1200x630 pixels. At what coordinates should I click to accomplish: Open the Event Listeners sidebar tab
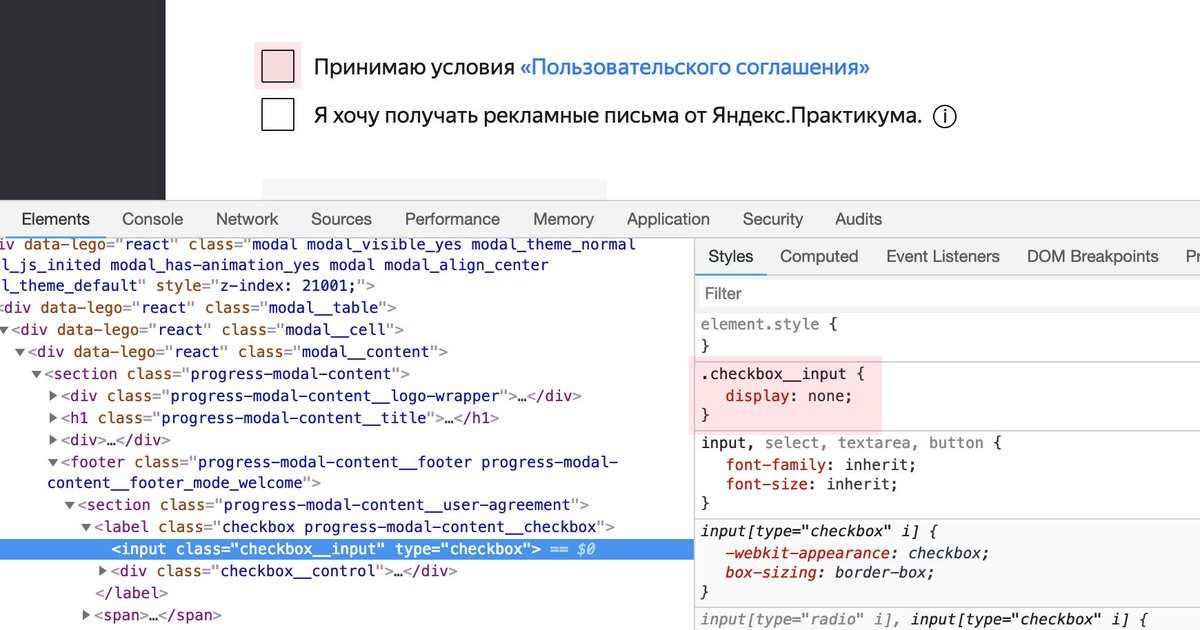coord(942,256)
